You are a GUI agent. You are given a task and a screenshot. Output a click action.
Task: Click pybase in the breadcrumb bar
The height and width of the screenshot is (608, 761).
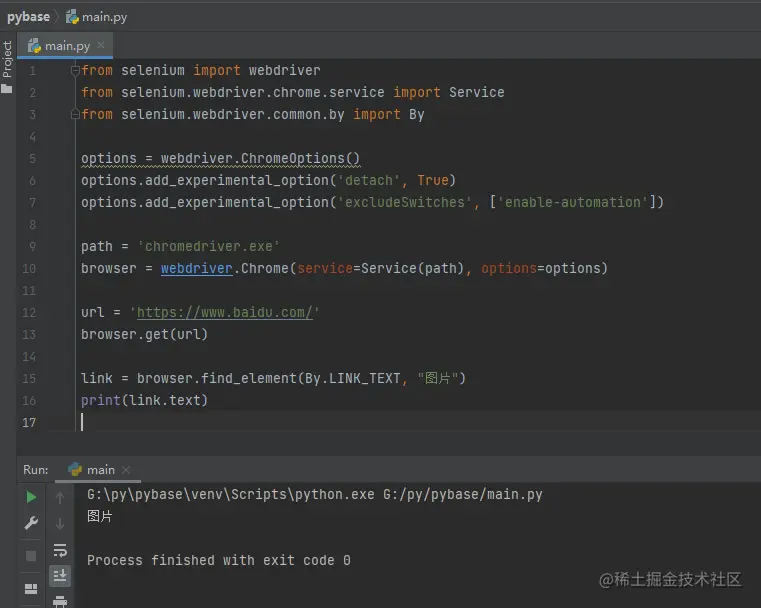tap(29, 17)
